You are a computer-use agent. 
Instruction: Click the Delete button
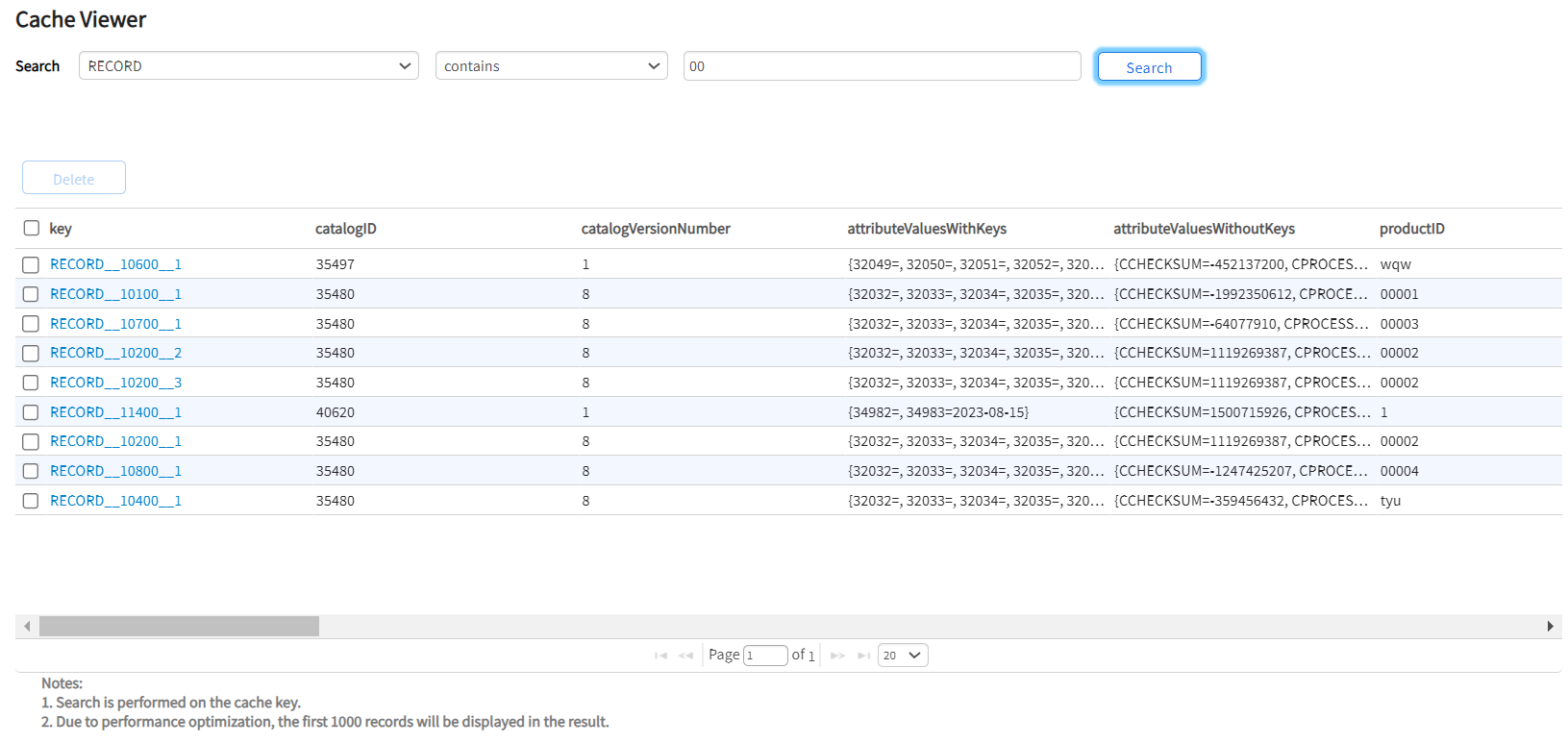(74, 178)
